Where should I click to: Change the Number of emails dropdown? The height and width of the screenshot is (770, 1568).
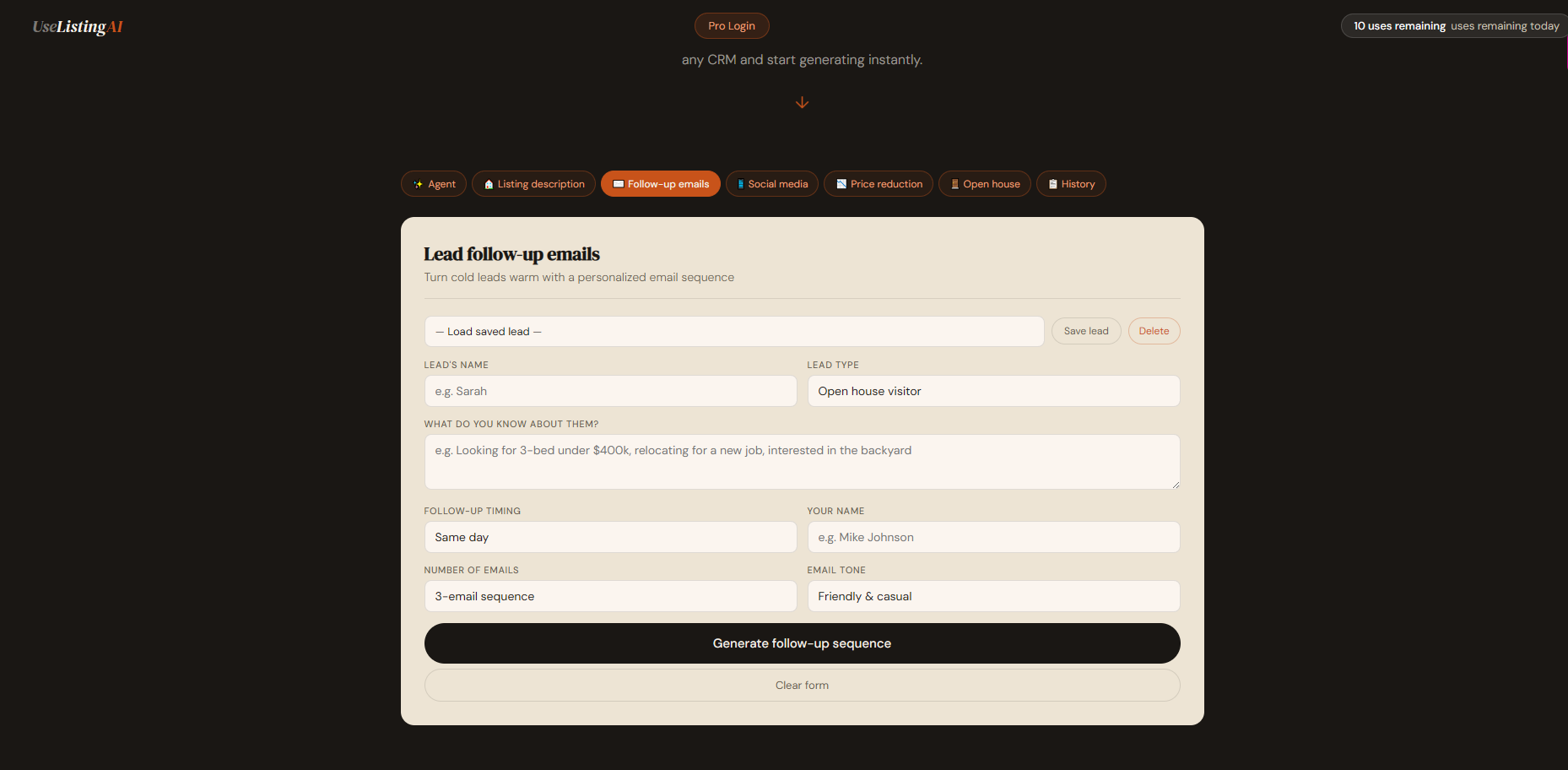pyautogui.click(x=610, y=596)
